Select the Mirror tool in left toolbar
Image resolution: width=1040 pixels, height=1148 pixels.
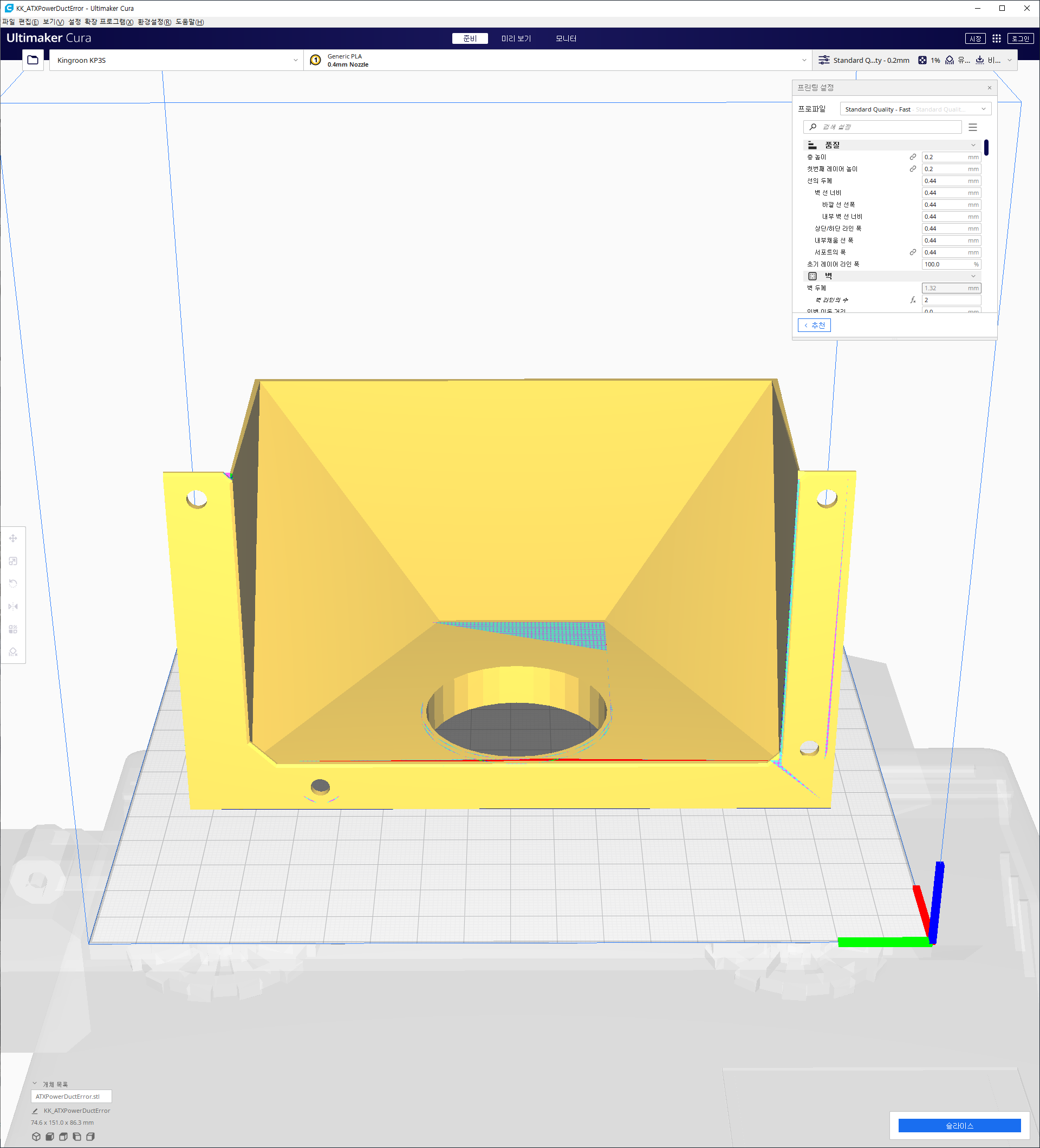coord(13,606)
